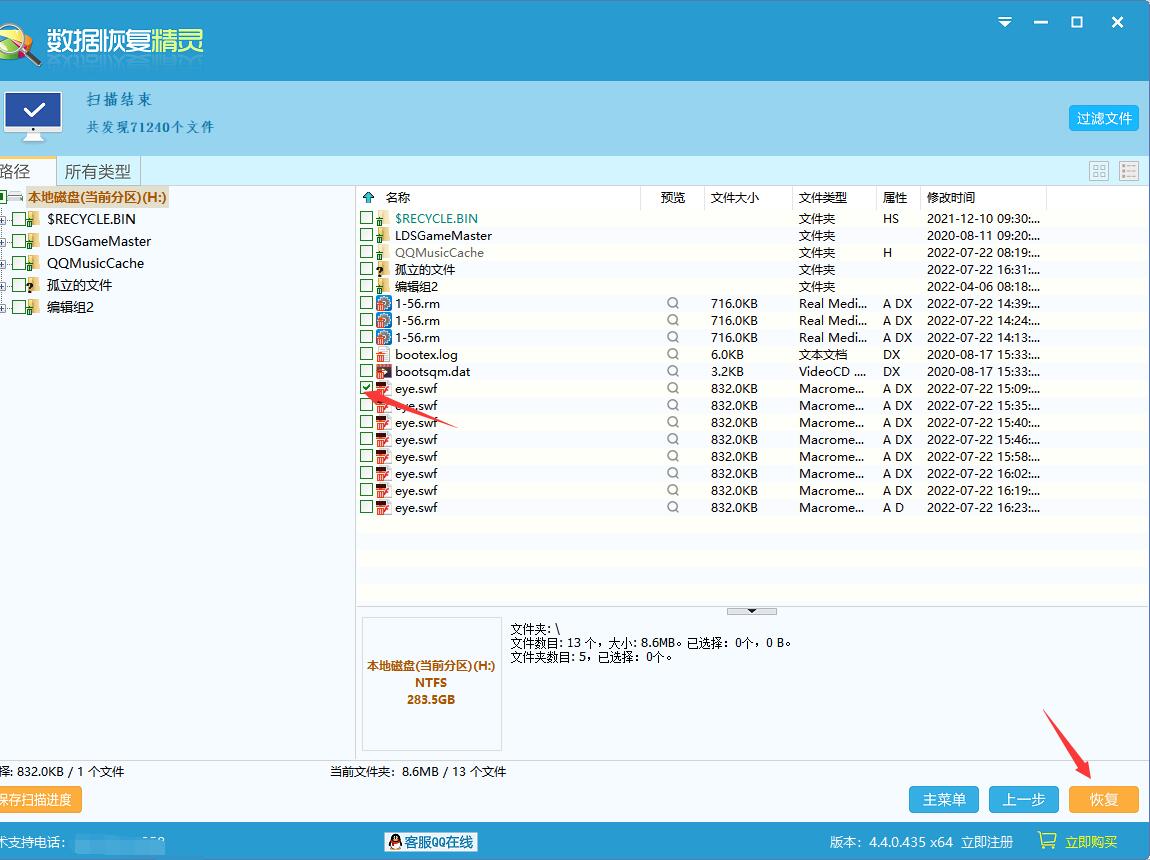Click the preview magnifier for bootex.log

click(x=673, y=355)
